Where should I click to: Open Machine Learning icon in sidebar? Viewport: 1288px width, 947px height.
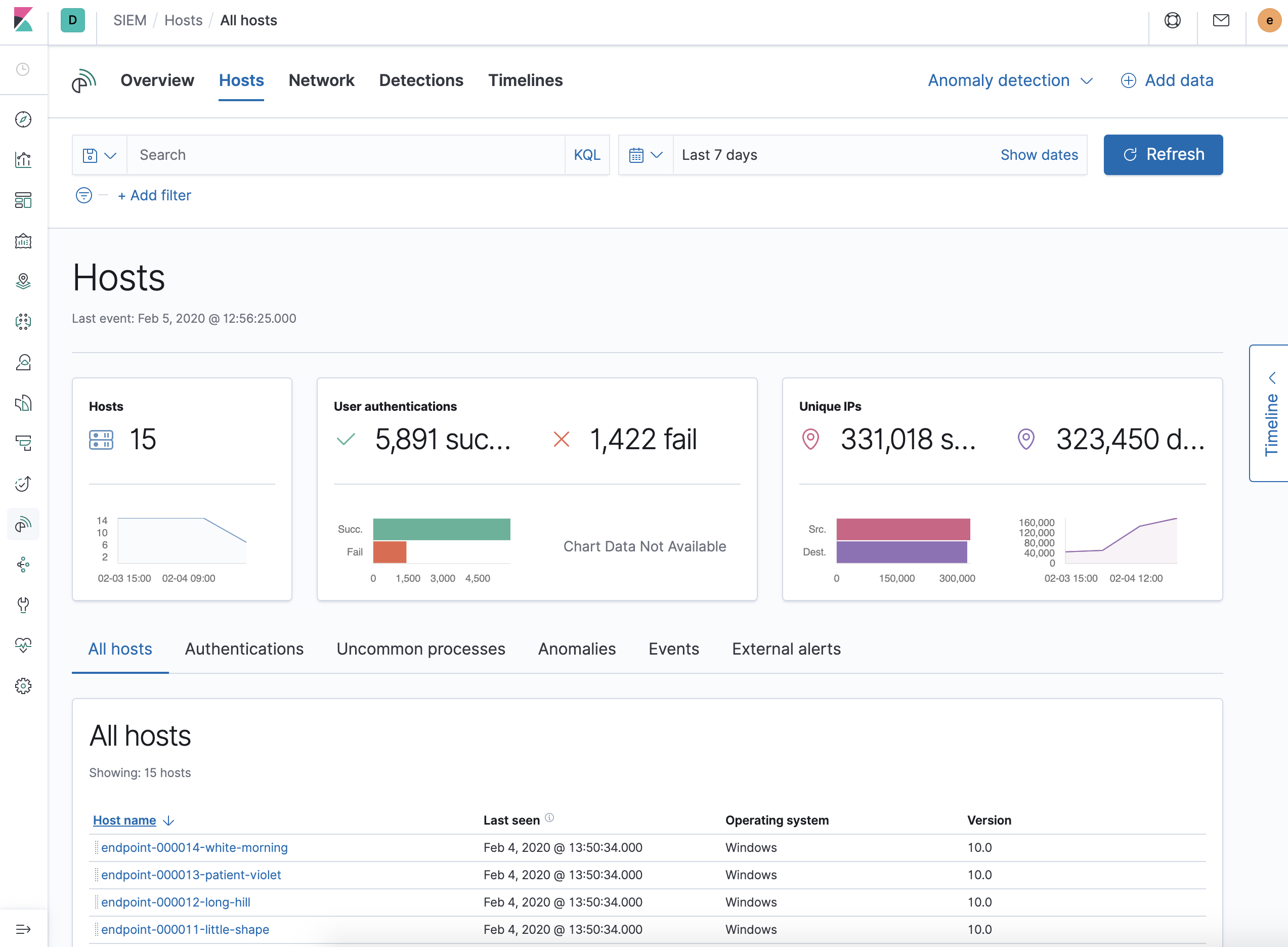coord(23,322)
